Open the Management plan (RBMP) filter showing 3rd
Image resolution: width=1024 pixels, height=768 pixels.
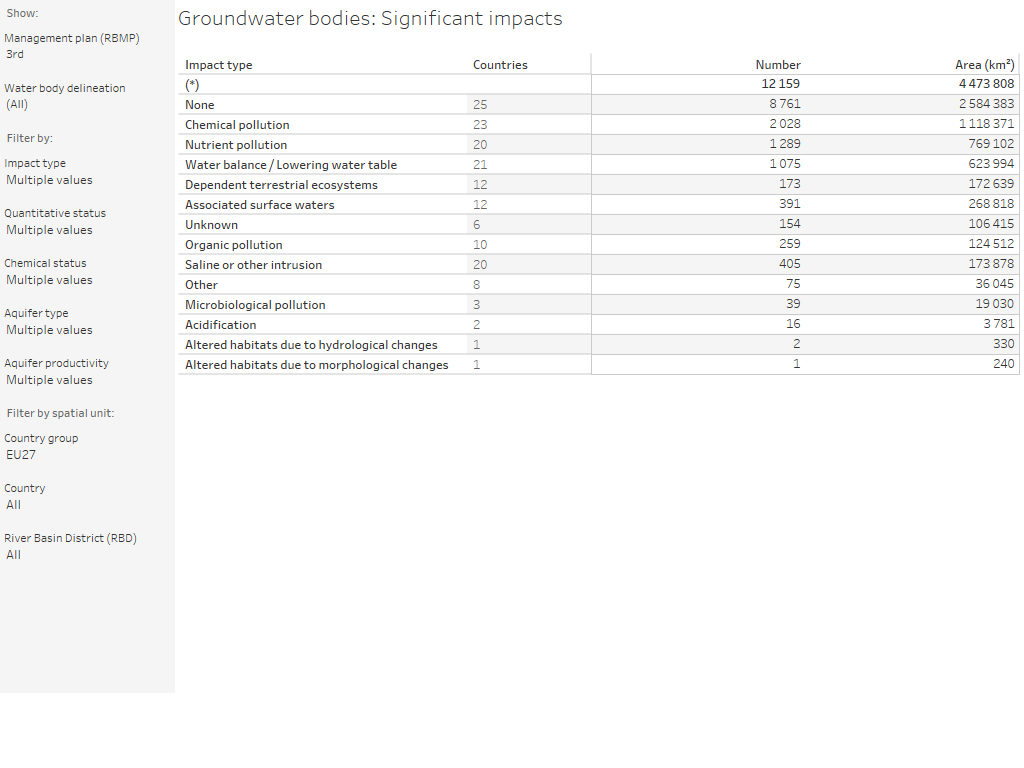pyautogui.click(x=14, y=54)
